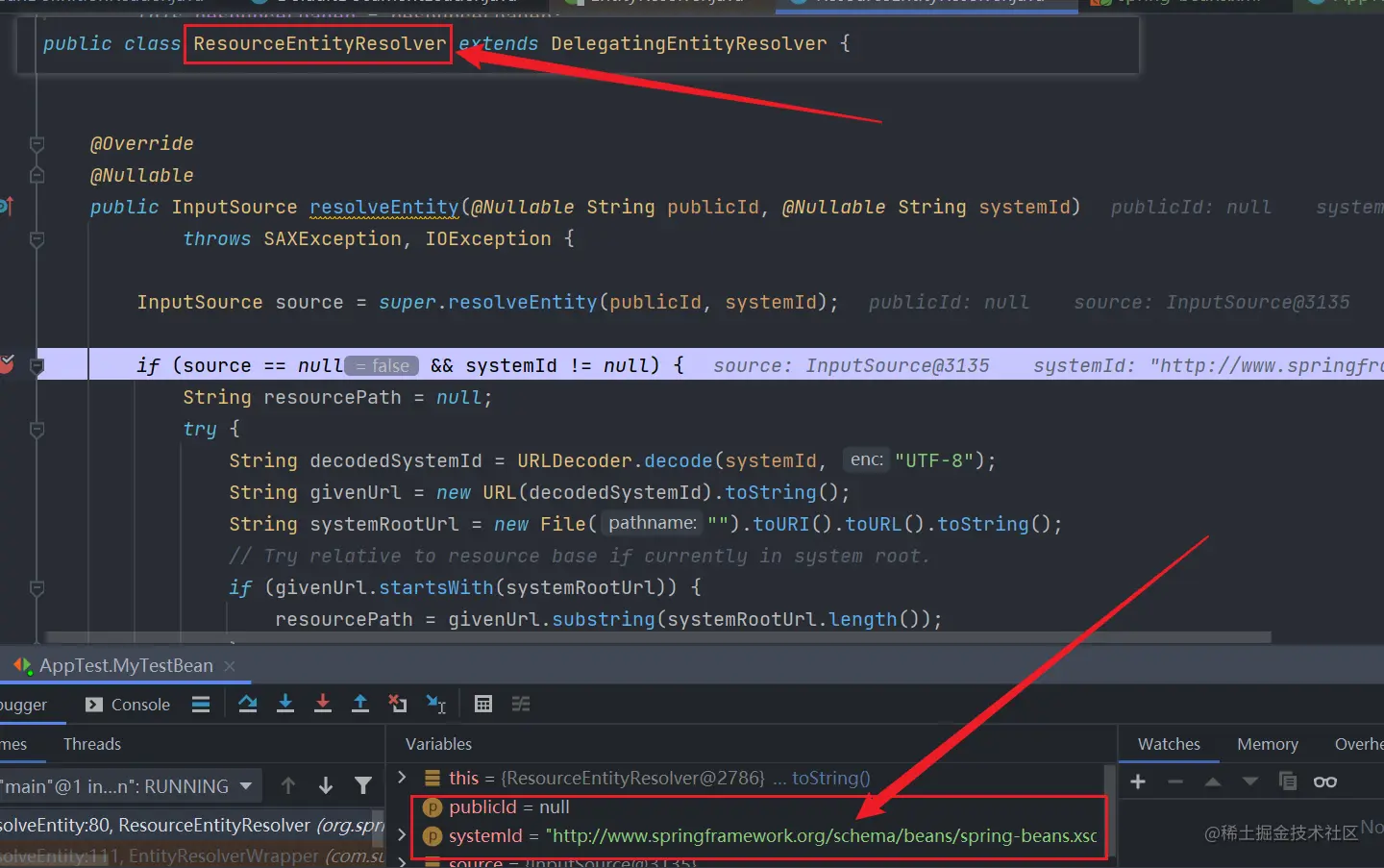Click the resolveEntity method name
Screen dimensions: 1384x868
coord(384,207)
